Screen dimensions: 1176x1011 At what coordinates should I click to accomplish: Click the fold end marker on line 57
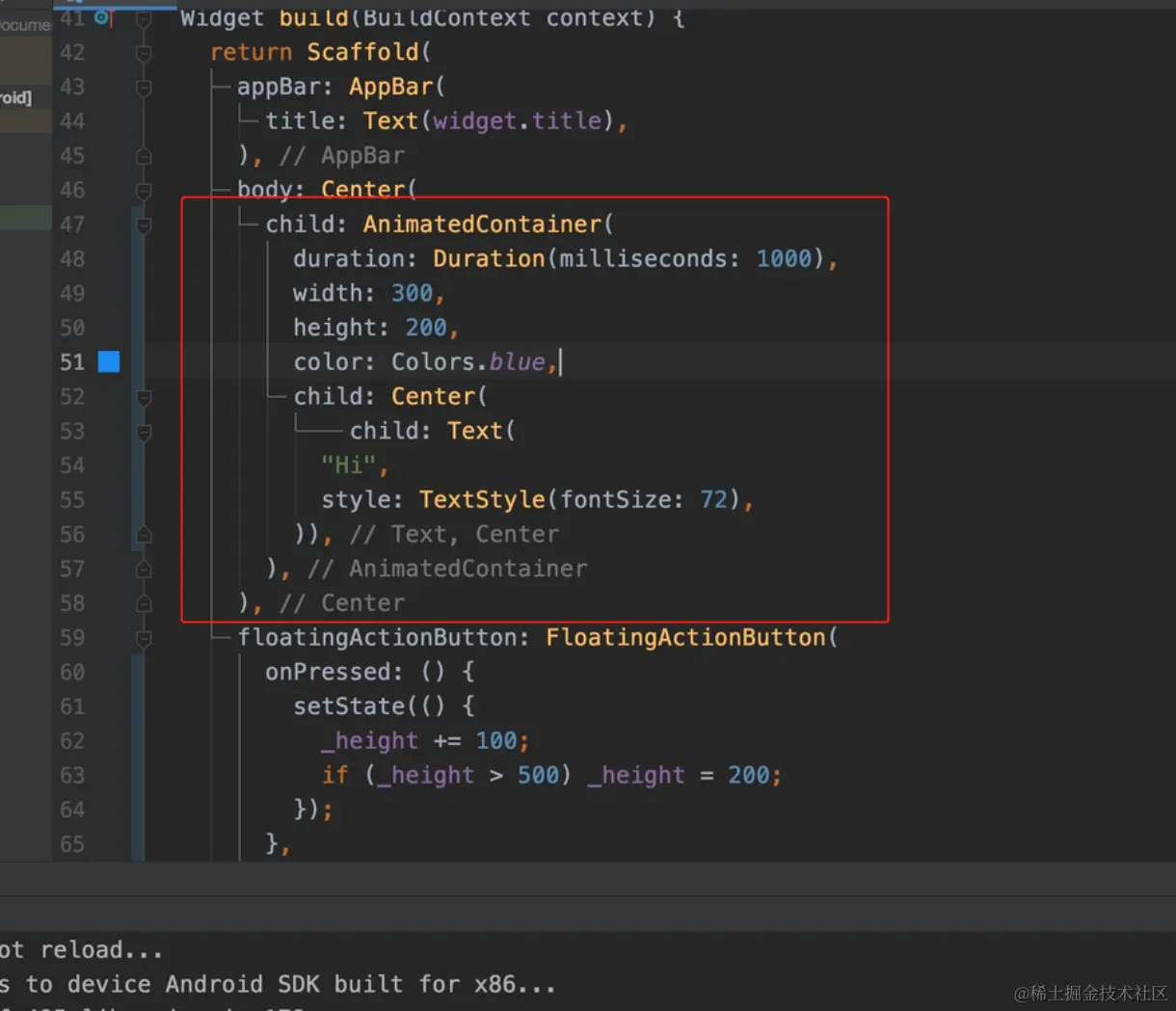click(144, 569)
